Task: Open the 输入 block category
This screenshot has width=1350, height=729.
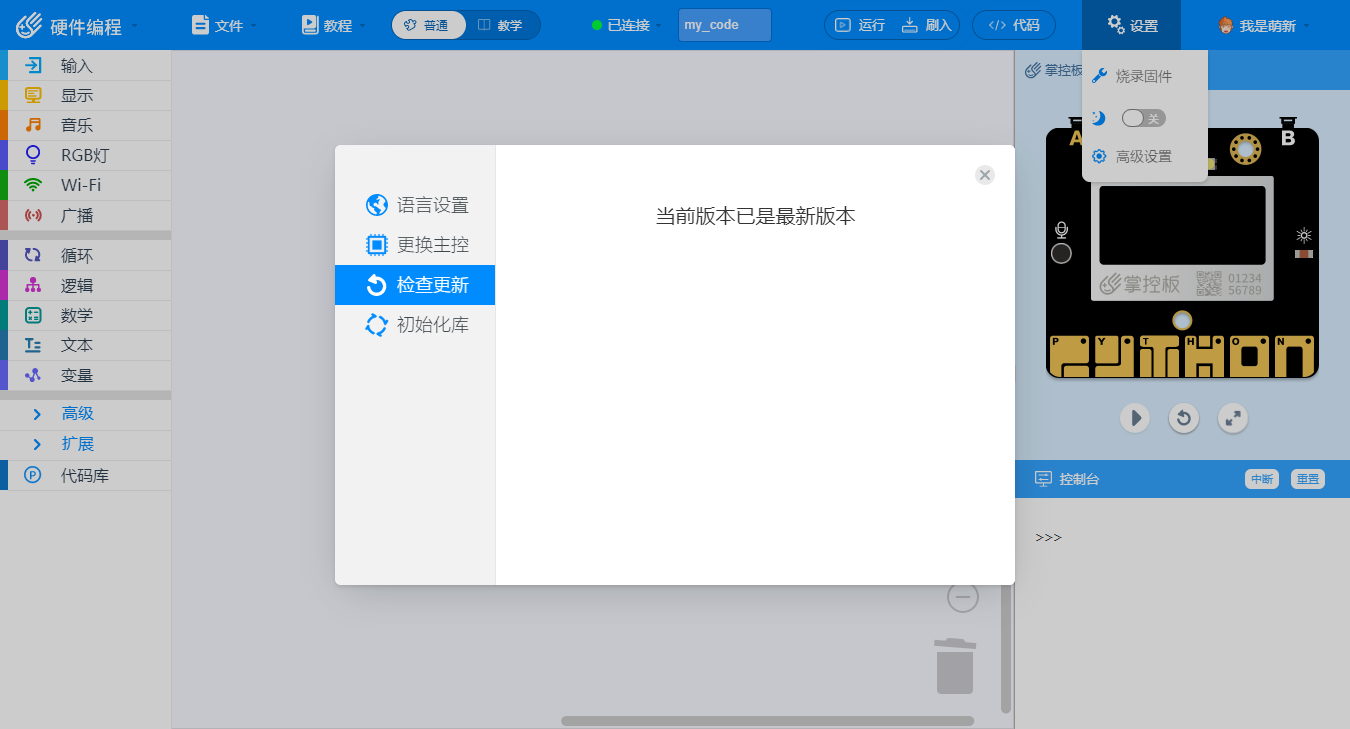Action: pyautogui.click(x=86, y=66)
